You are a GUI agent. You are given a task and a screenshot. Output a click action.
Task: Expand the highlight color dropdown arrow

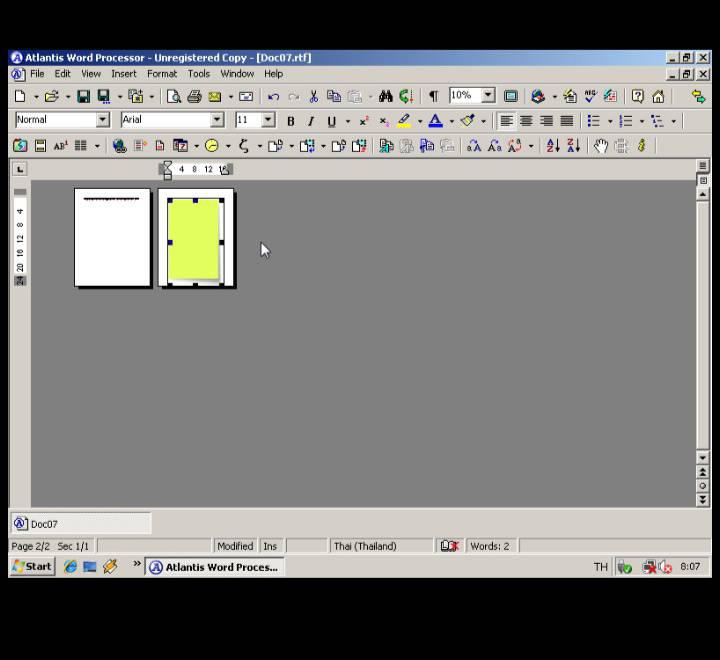pyautogui.click(x=420, y=121)
